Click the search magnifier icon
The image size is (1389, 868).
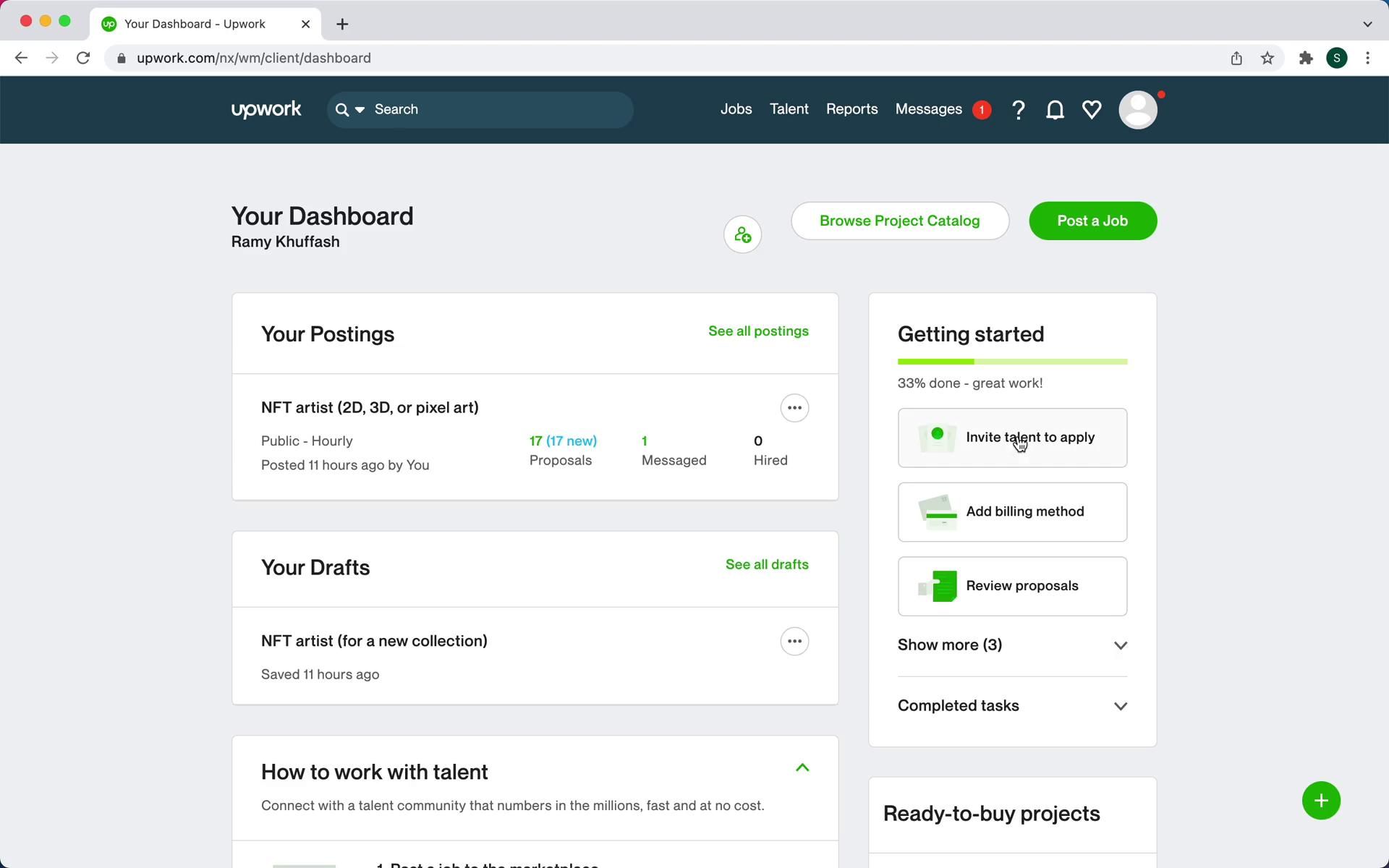click(342, 110)
